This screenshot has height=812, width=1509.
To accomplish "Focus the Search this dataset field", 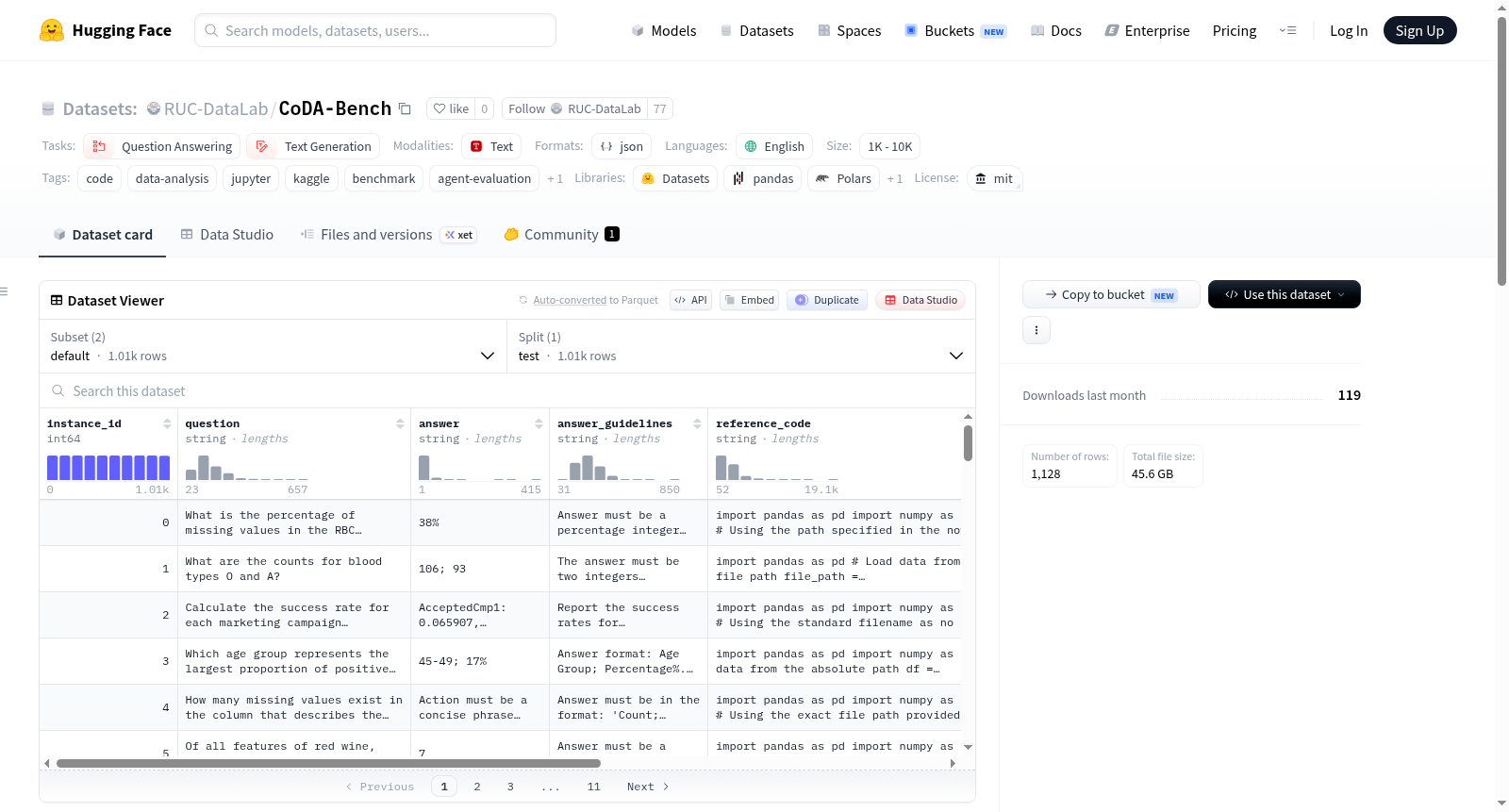I will click(x=507, y=390).
